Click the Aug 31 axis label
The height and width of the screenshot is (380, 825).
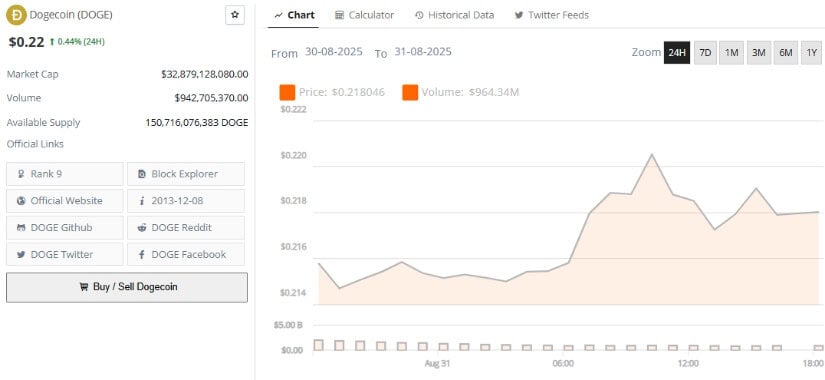coord(437,364)
